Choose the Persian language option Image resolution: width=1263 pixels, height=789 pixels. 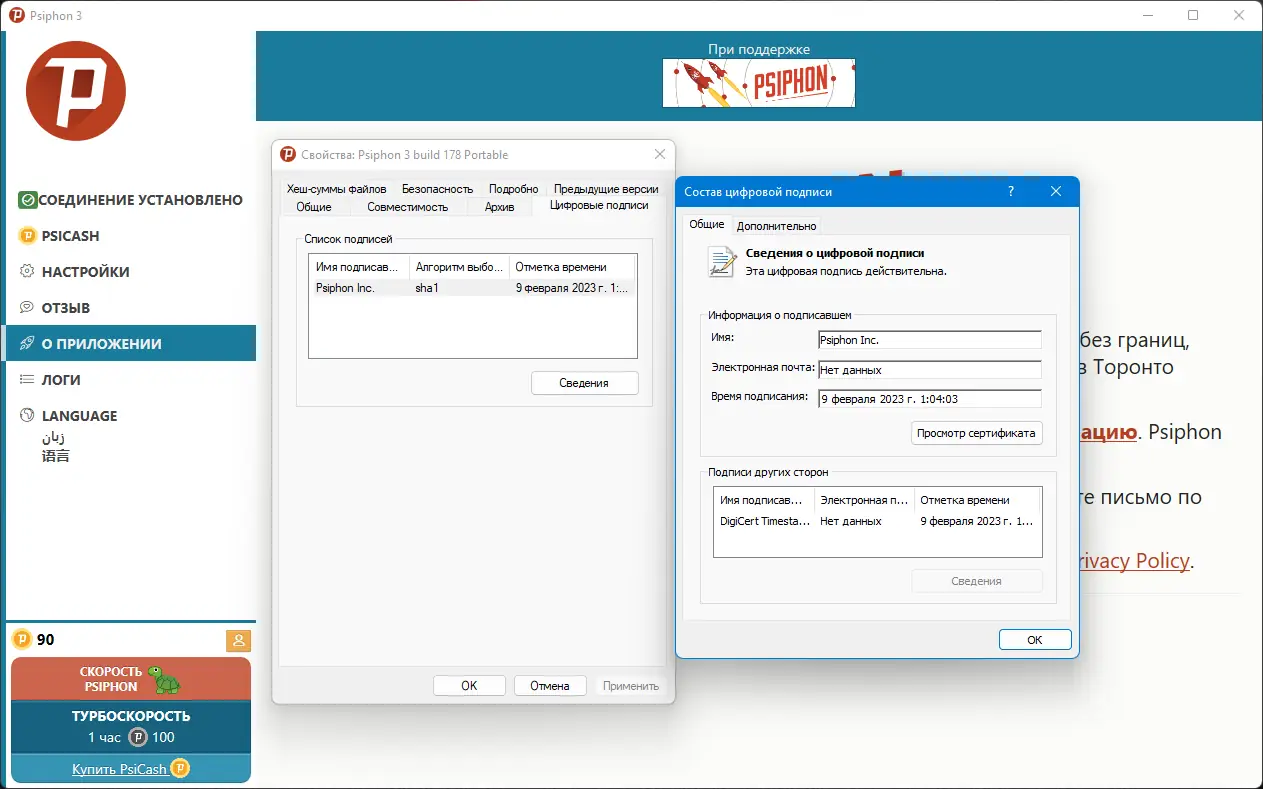pyautogui.click(x=54, y=437)
